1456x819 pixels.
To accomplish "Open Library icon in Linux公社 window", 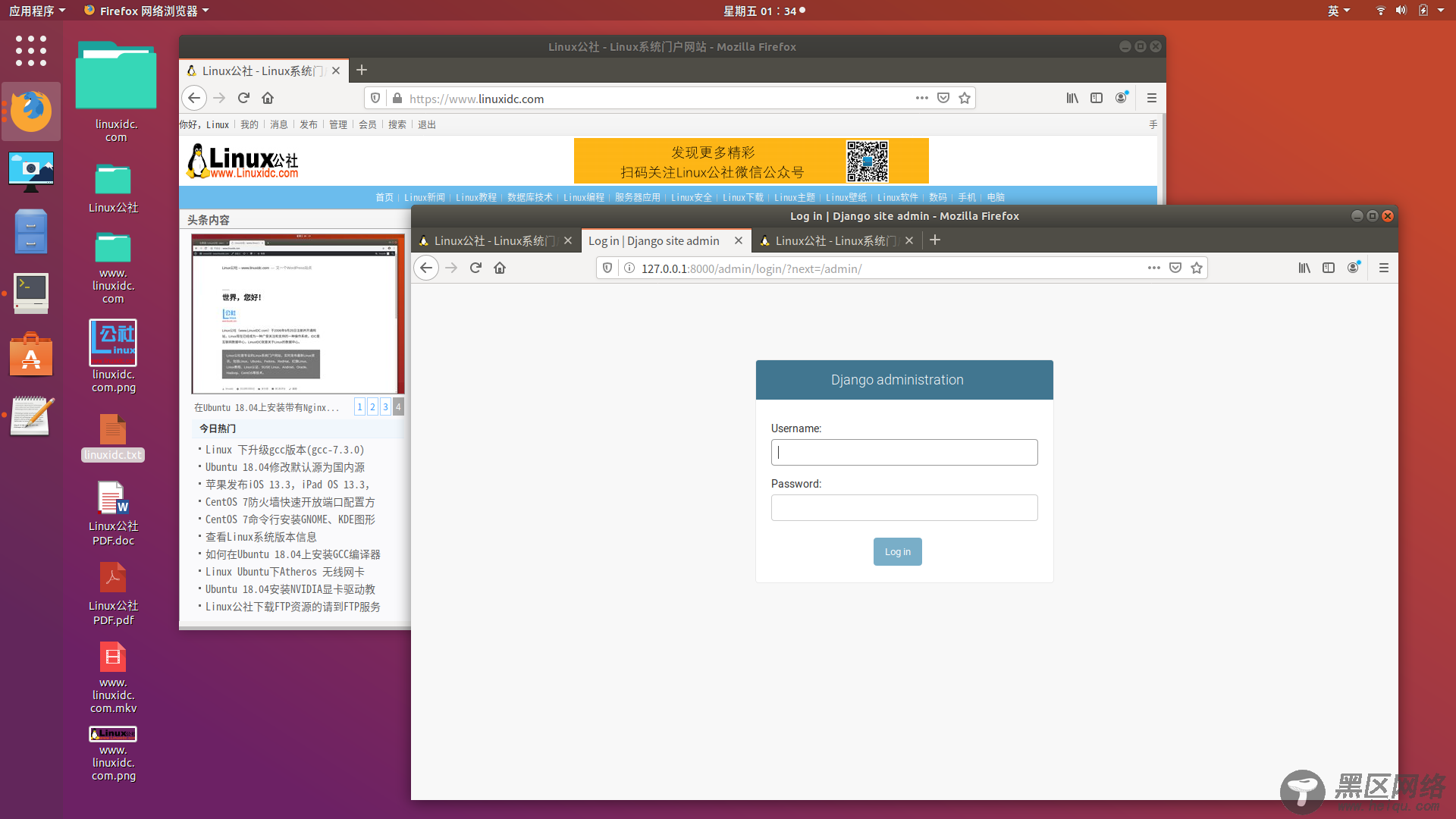I will coord(1072,98).
